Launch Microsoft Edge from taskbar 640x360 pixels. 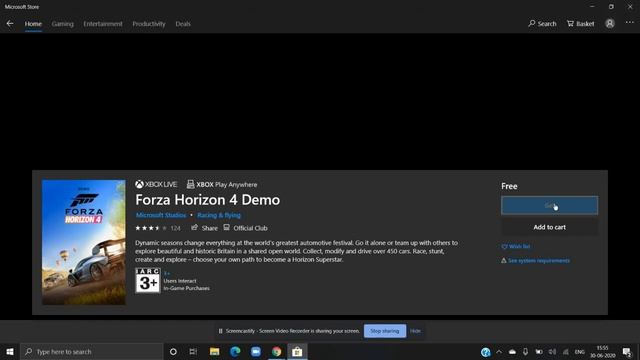click(x=235, y=351)
